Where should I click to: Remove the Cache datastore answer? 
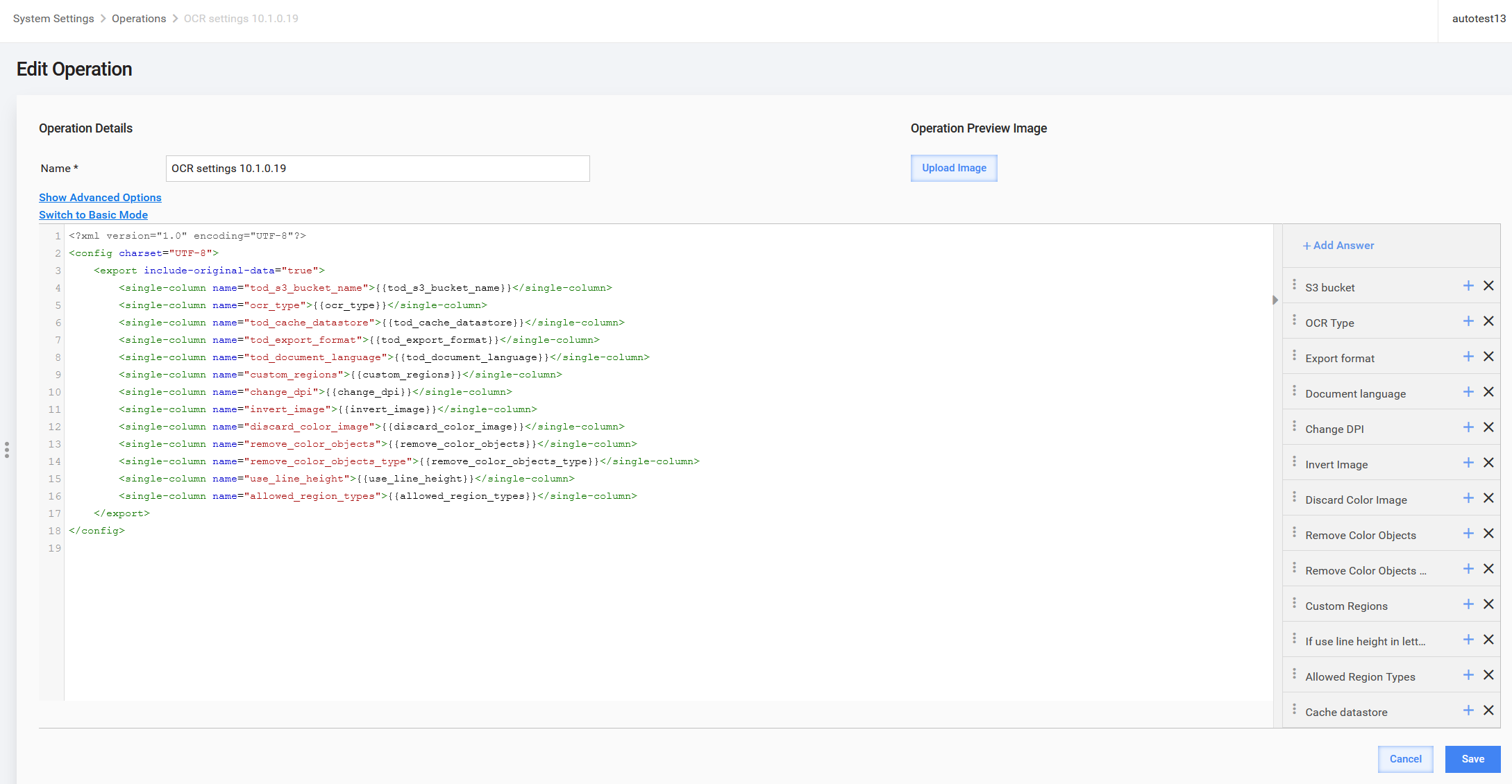click(1488, 710)
